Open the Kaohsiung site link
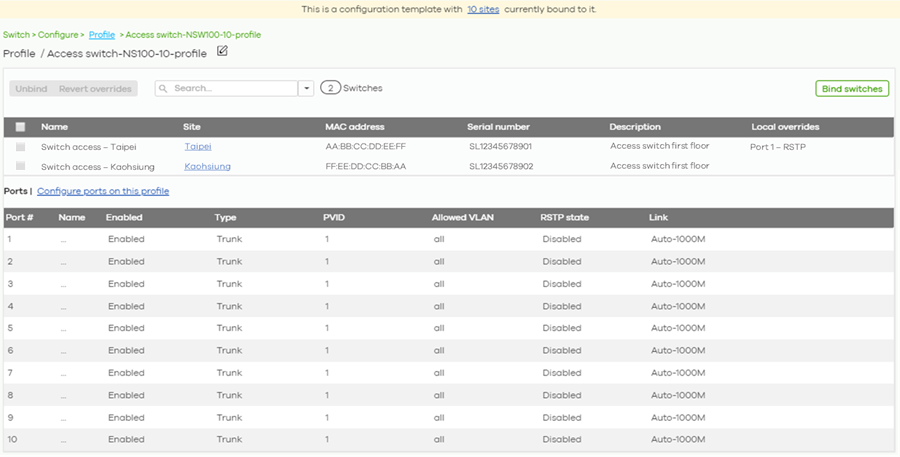The image size is (900, 457). coord(207,166)
